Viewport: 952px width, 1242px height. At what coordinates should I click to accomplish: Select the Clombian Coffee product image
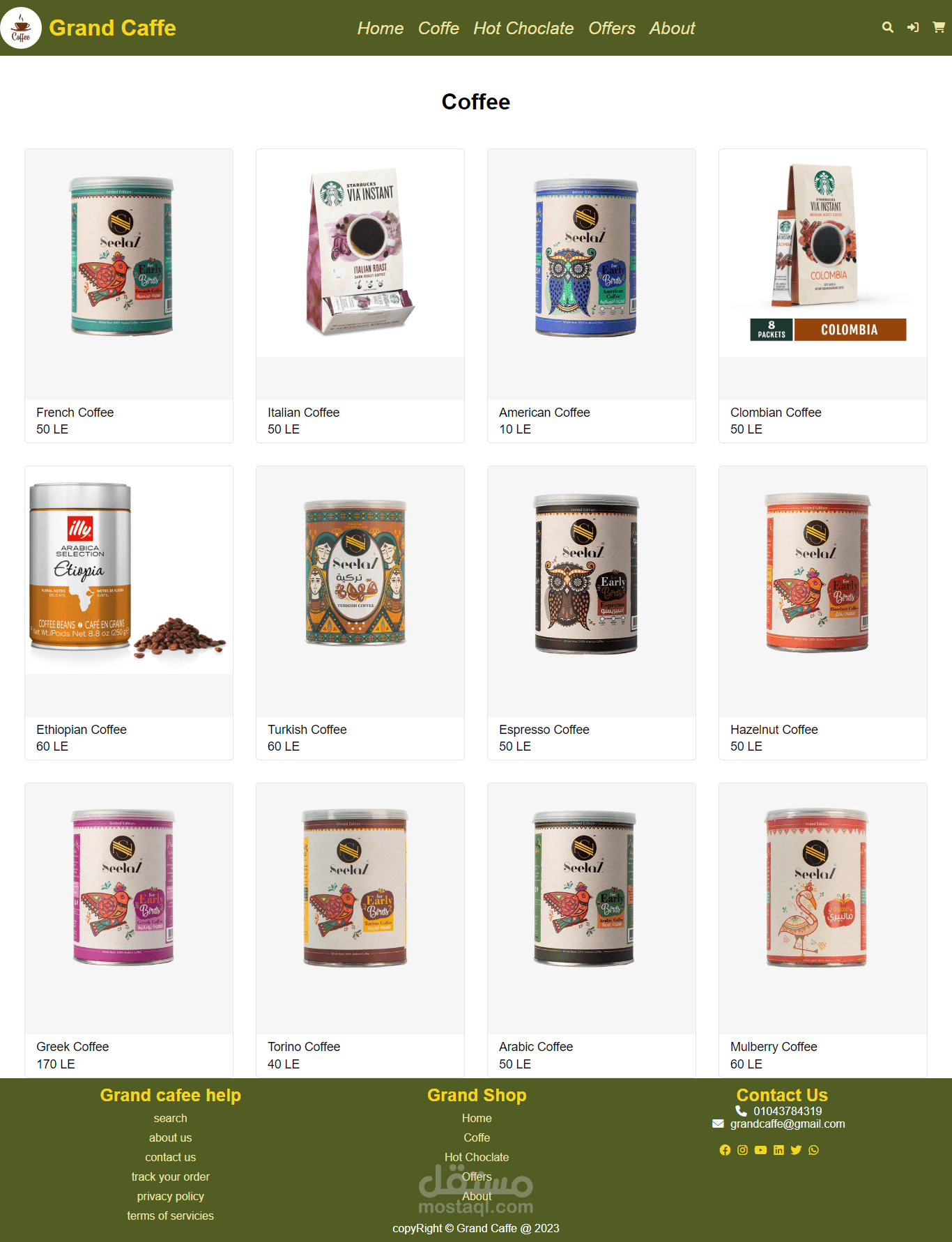[823, 253]
